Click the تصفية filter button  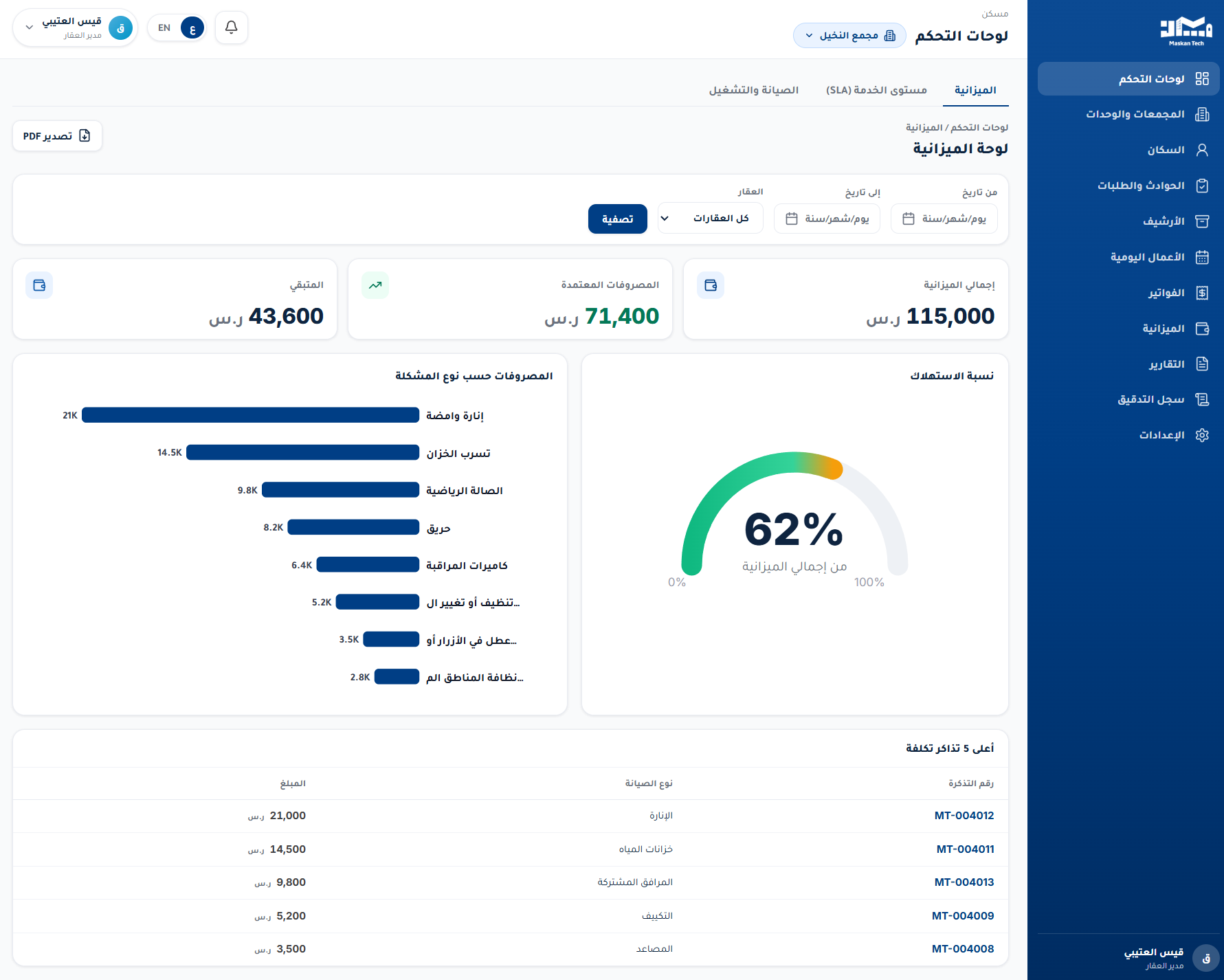(x=618, y=219)
